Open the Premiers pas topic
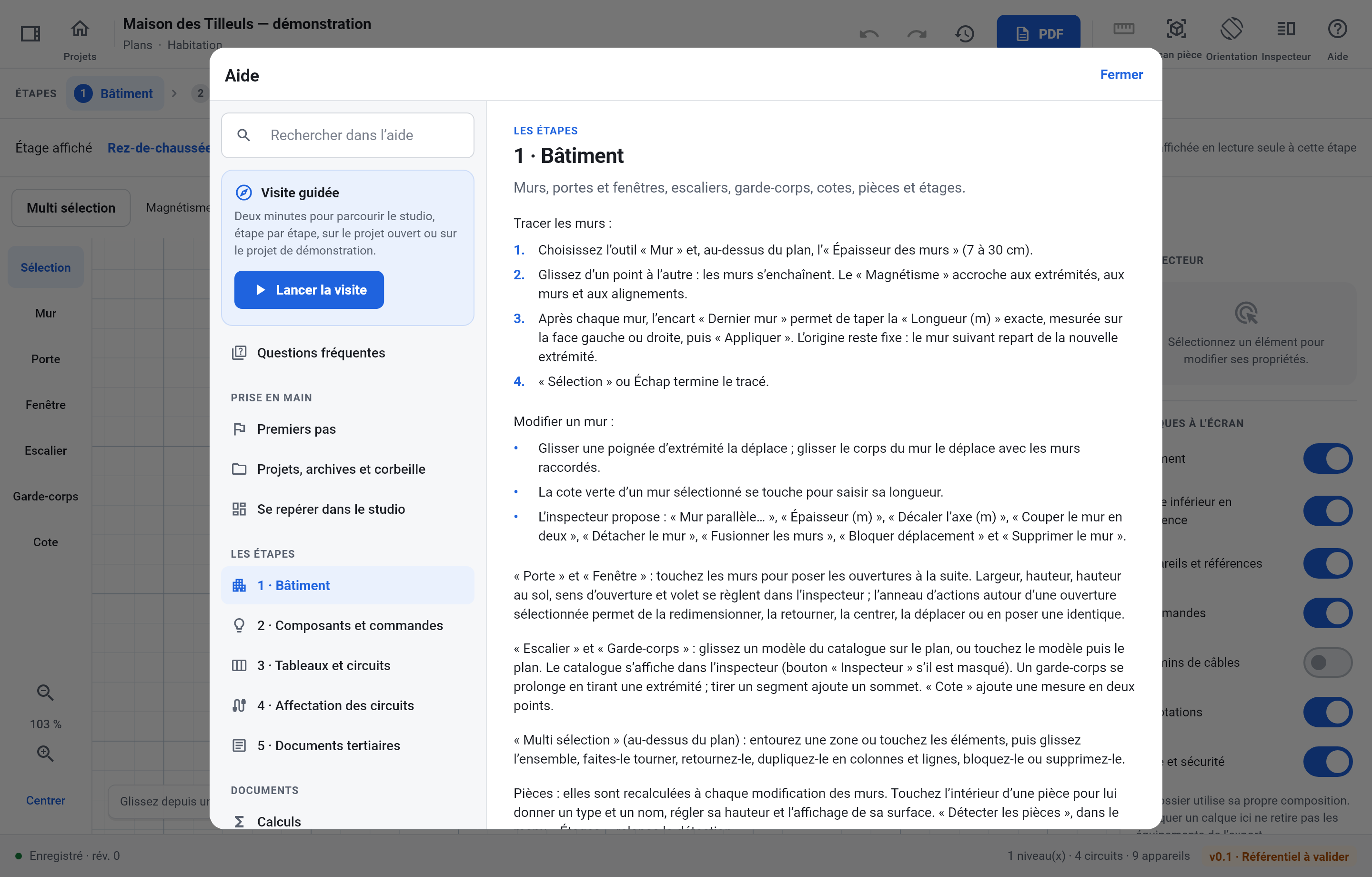 [348, 429]
